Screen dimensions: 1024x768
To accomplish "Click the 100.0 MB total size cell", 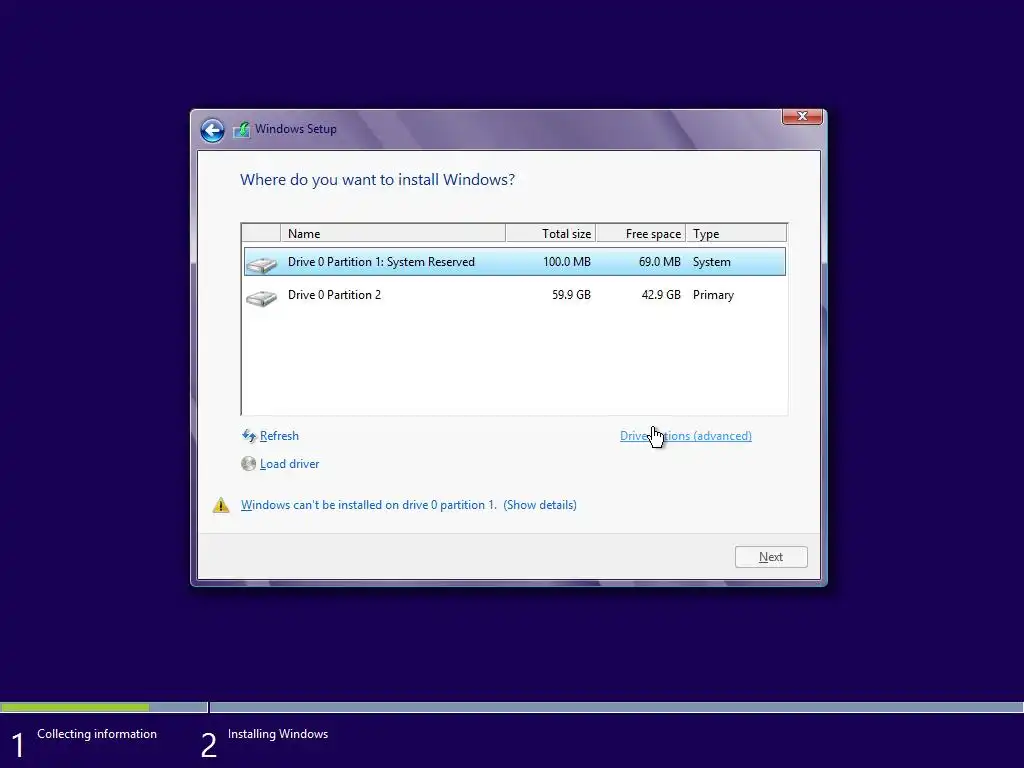I will [x=566, y=262].
